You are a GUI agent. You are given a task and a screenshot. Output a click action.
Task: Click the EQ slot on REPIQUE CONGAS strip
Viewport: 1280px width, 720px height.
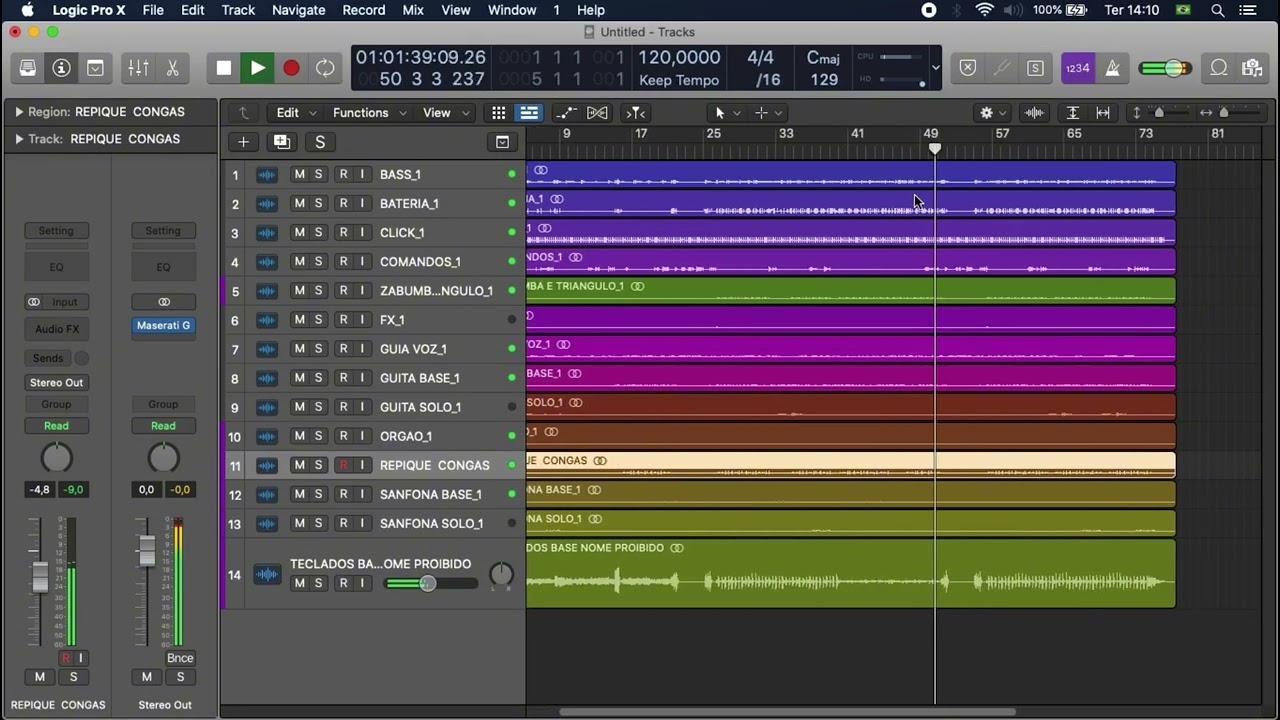pyautogui.click(x=56, y=267)
